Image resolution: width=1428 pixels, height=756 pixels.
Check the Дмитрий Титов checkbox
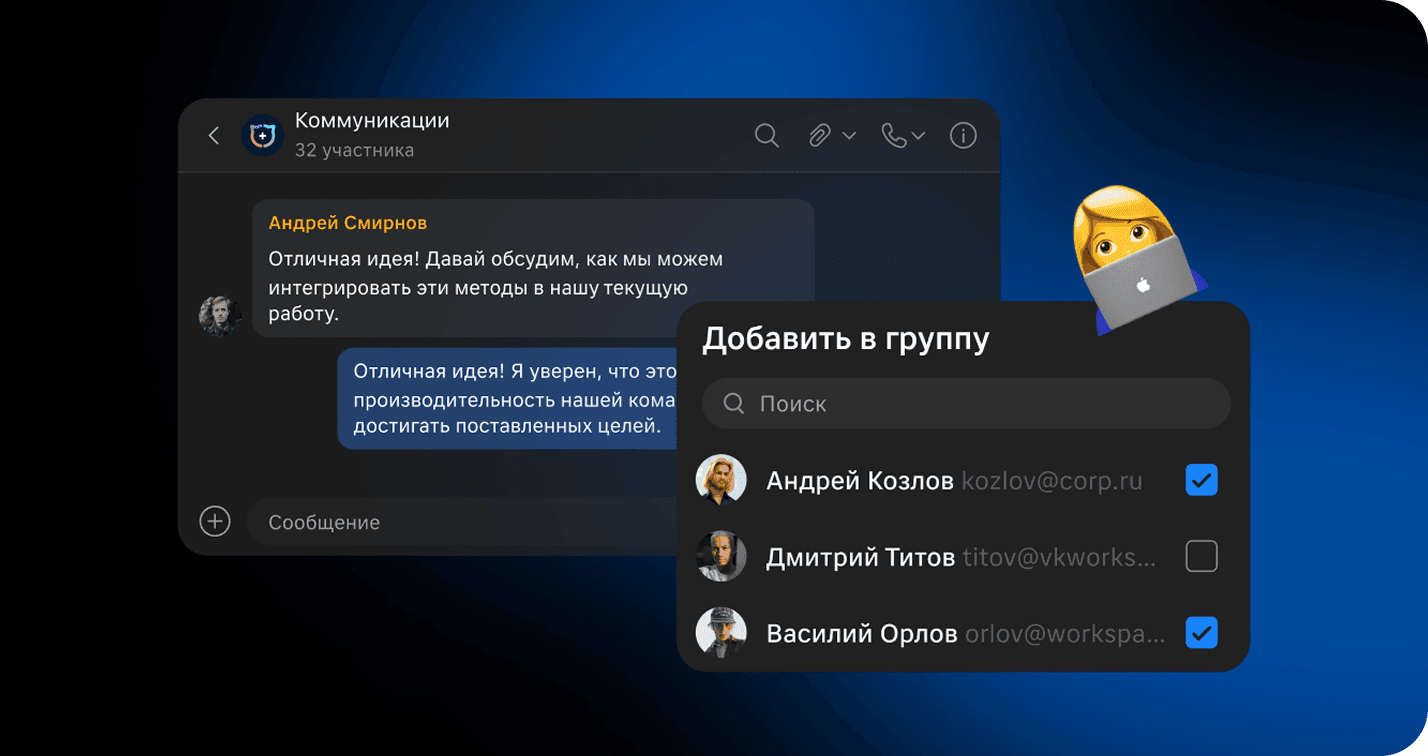1201,557
